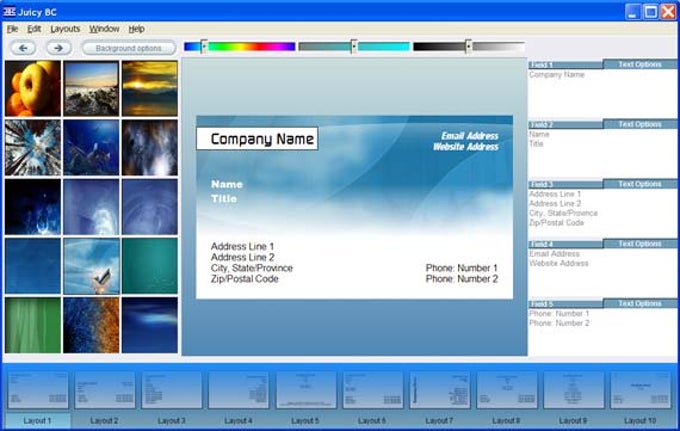Viewport: 680px width, 431px height.
Task: Switch to Layout 7
Action: point(439,389)
